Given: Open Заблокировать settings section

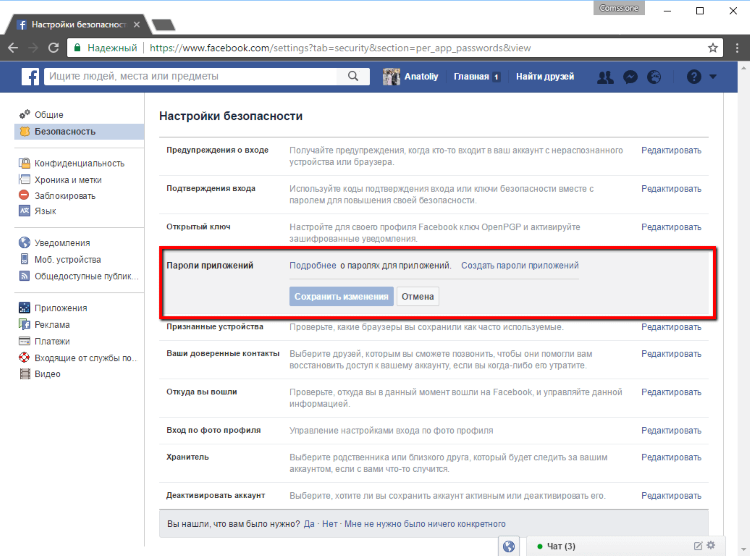Looking at the screenshot, I should click(x=65, y=196).
